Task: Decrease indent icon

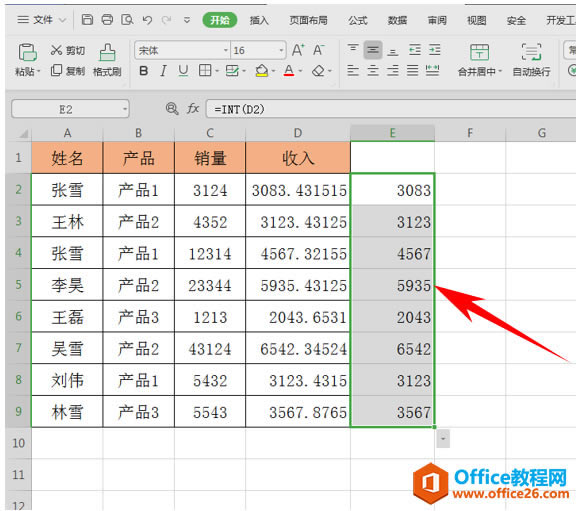Action: click(x=415, y=50)
